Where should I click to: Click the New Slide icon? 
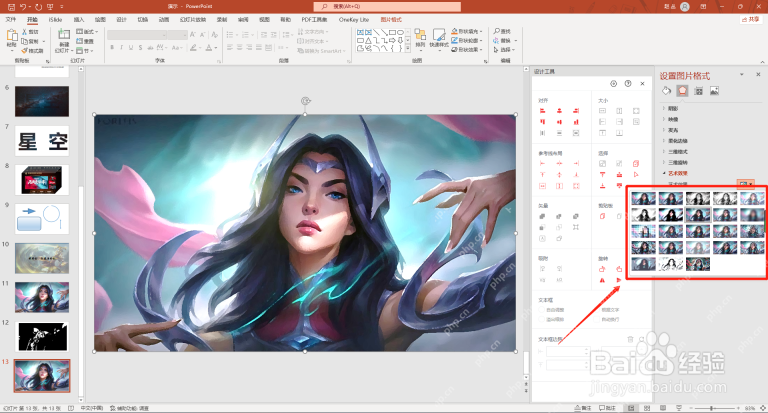64,39
